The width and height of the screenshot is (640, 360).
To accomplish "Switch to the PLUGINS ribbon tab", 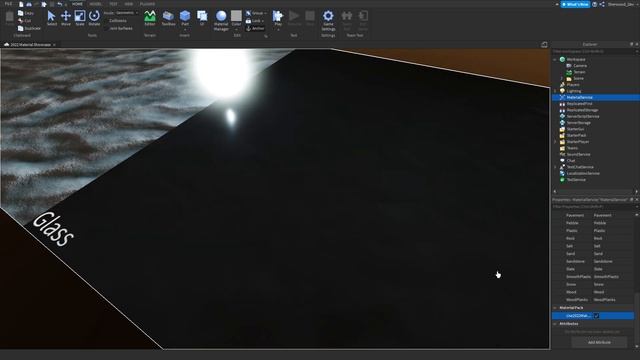I will (147, 4).
